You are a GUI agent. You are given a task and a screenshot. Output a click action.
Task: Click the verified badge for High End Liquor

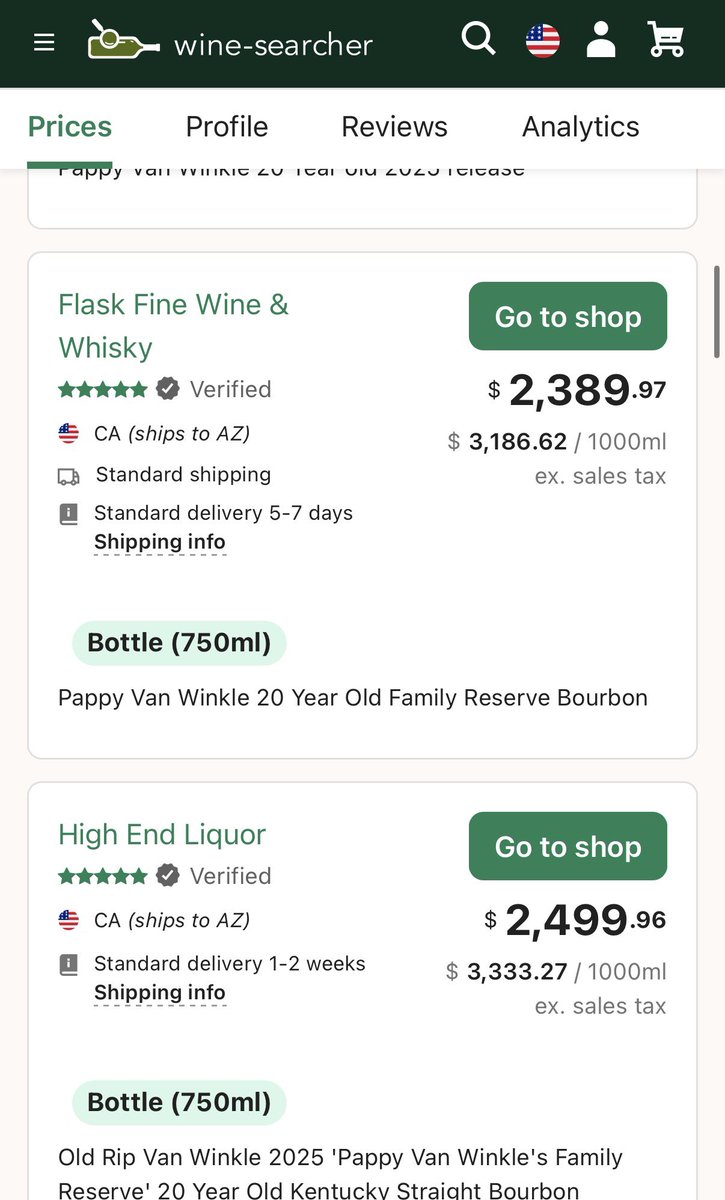(168, 876)
